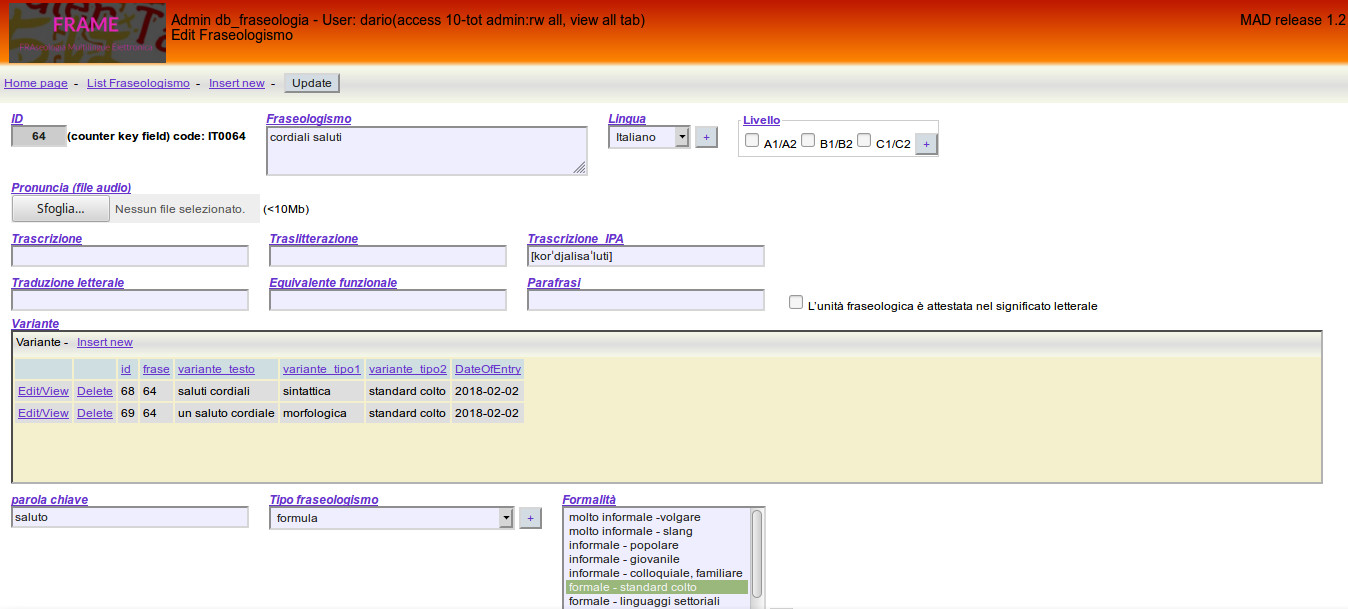Go to Home page link
1348x609 pixels.
[36, 83]
